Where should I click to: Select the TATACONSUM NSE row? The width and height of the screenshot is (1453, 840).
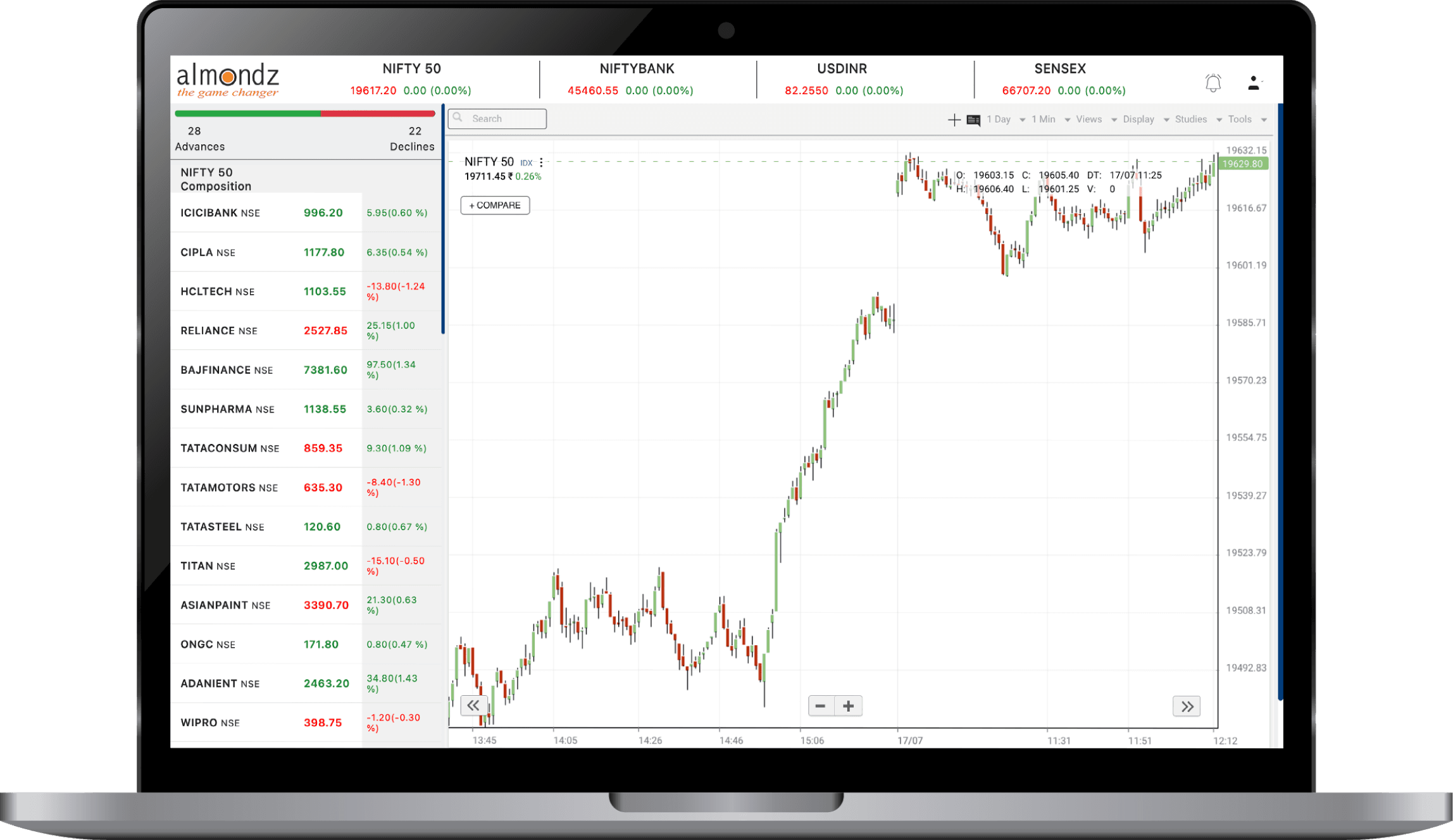tap(306, 448)
